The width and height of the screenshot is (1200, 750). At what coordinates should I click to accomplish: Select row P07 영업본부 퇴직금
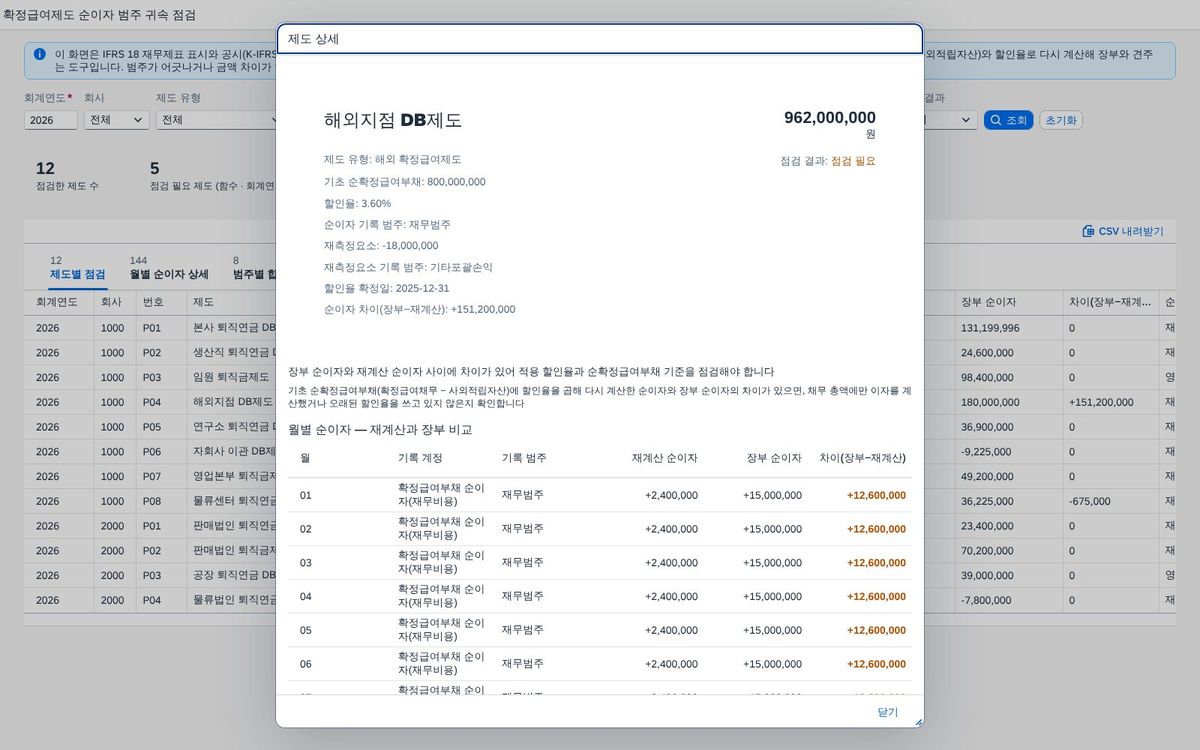[600, 477]
